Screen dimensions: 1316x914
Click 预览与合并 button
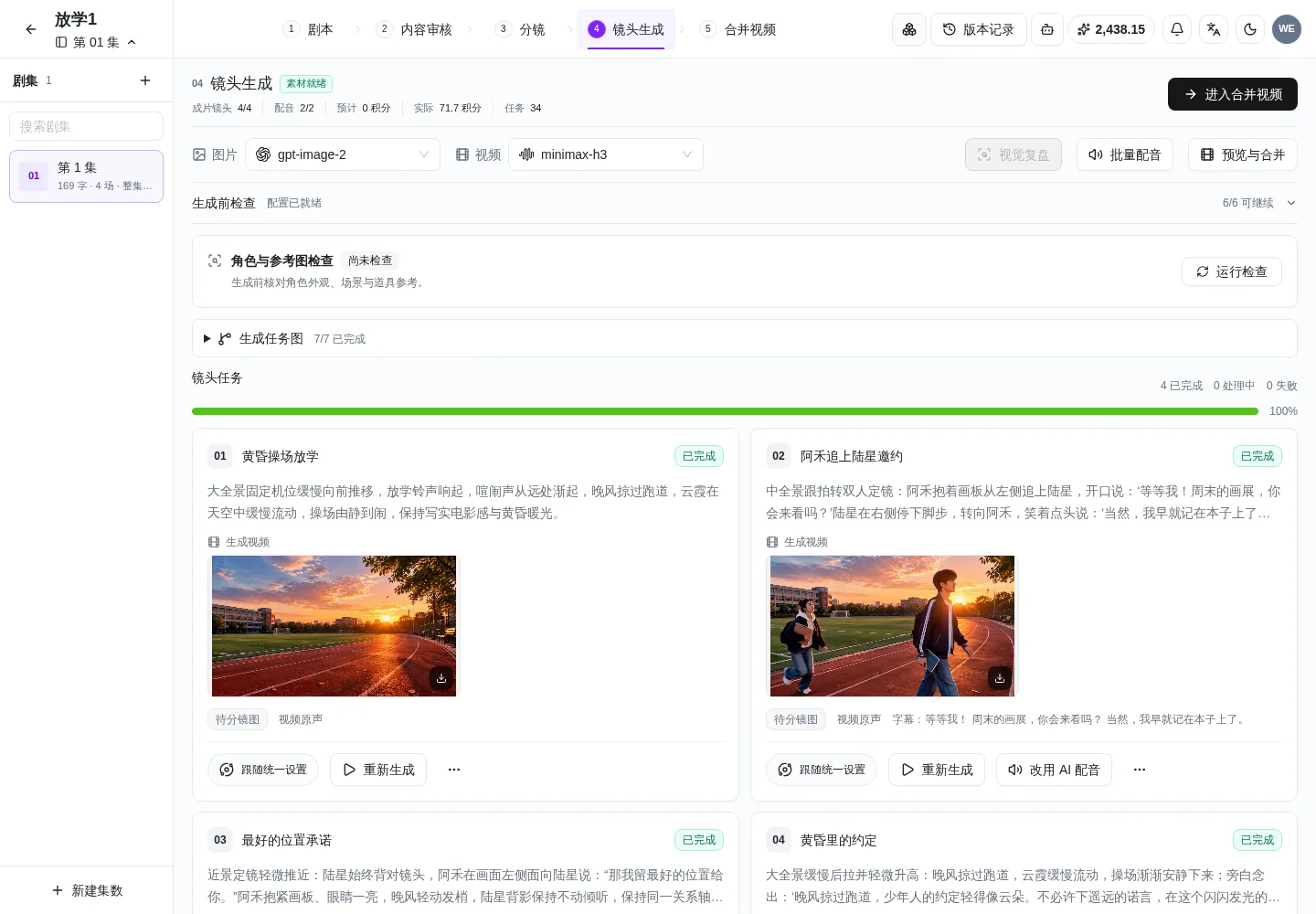[1243, 154]
